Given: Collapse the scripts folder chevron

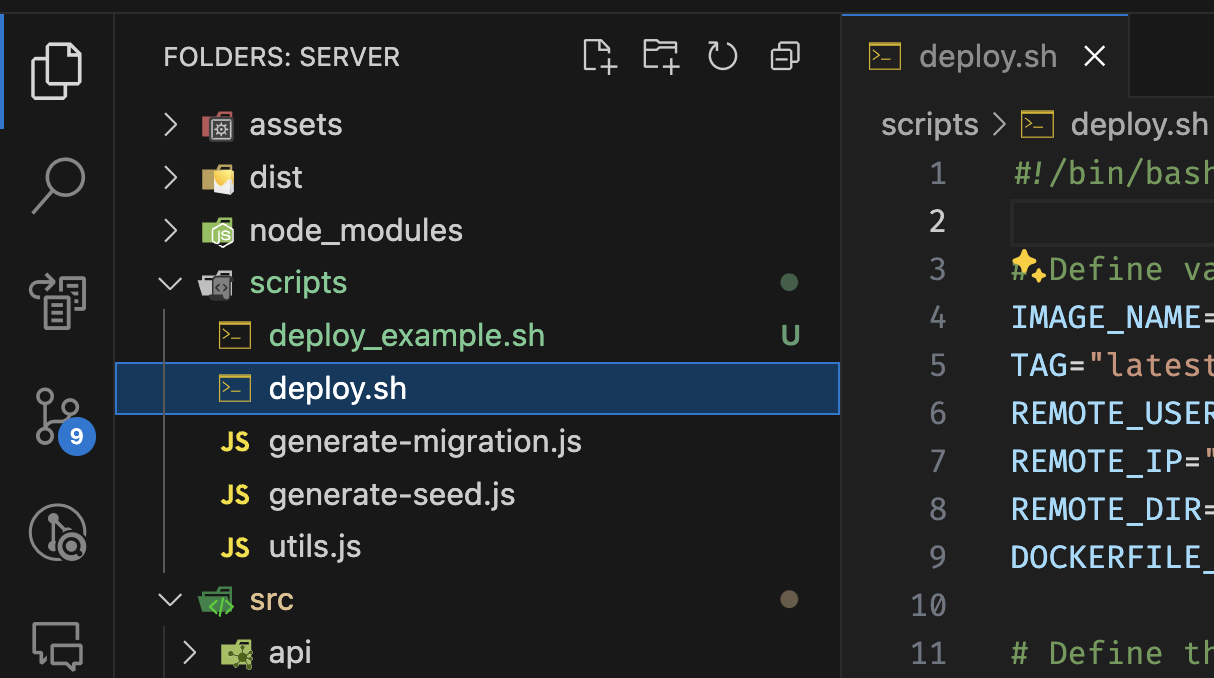Looking at the screenshot, I should click(x=171, y=283).
